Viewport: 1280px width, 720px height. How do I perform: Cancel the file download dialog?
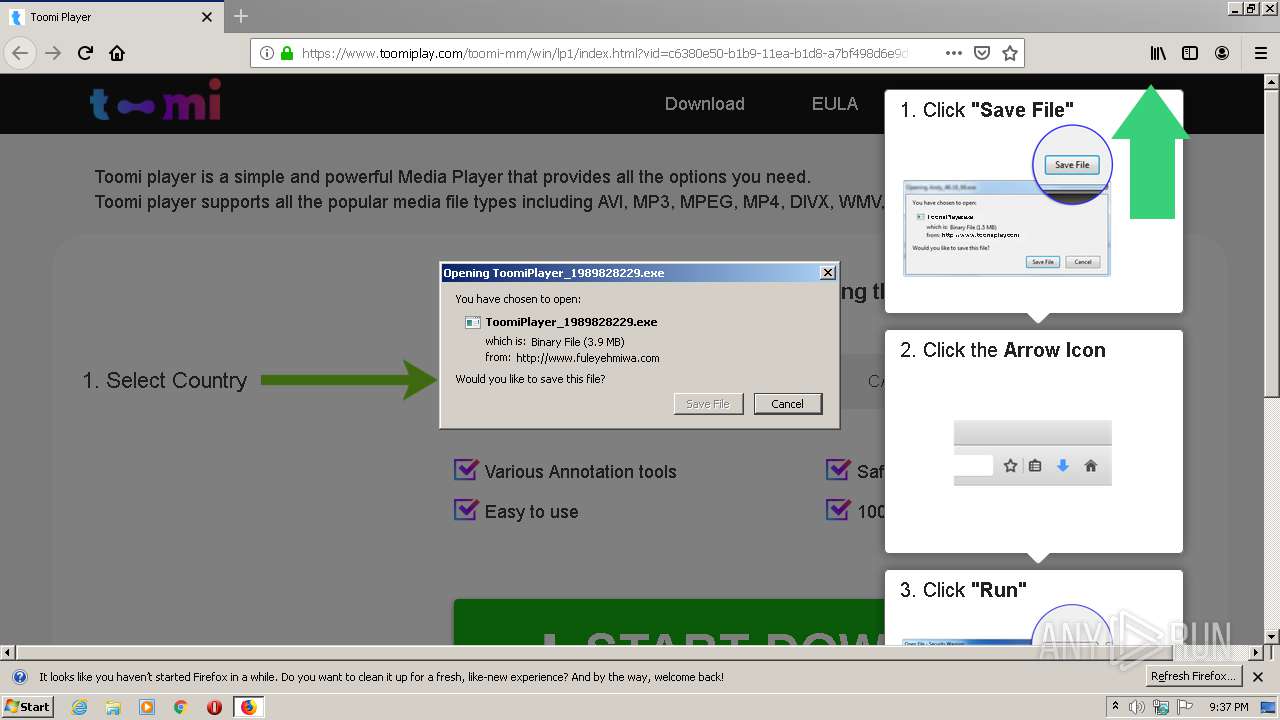[787, 404]
